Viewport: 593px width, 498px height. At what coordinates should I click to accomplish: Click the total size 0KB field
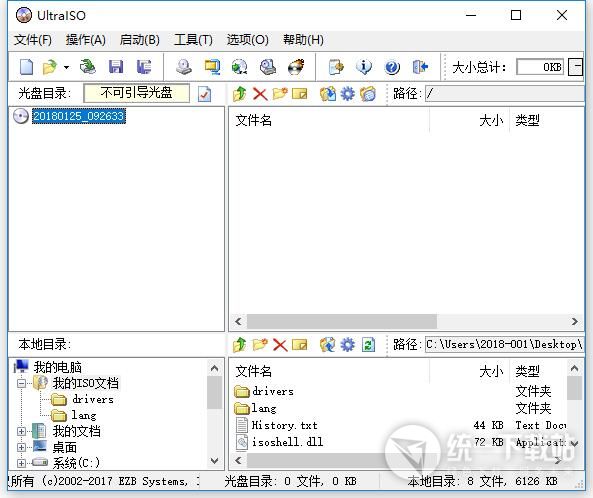coord(540,67)
